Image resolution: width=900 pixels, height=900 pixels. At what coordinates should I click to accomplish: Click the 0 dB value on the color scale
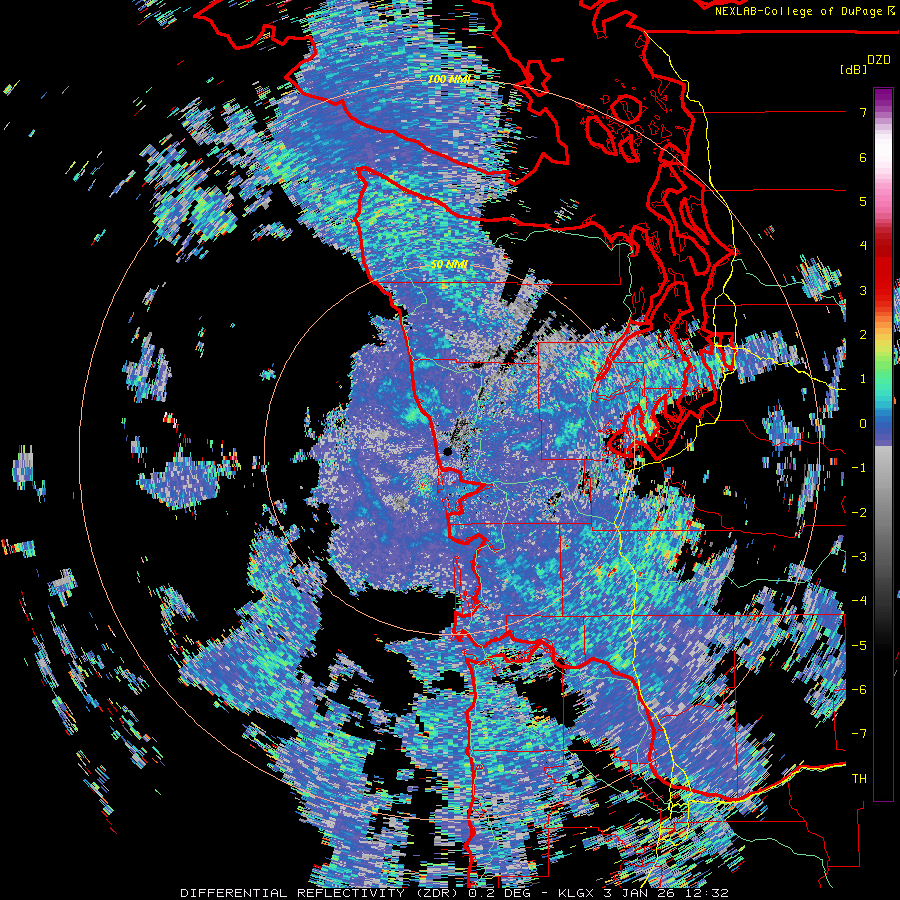[863, 424]
